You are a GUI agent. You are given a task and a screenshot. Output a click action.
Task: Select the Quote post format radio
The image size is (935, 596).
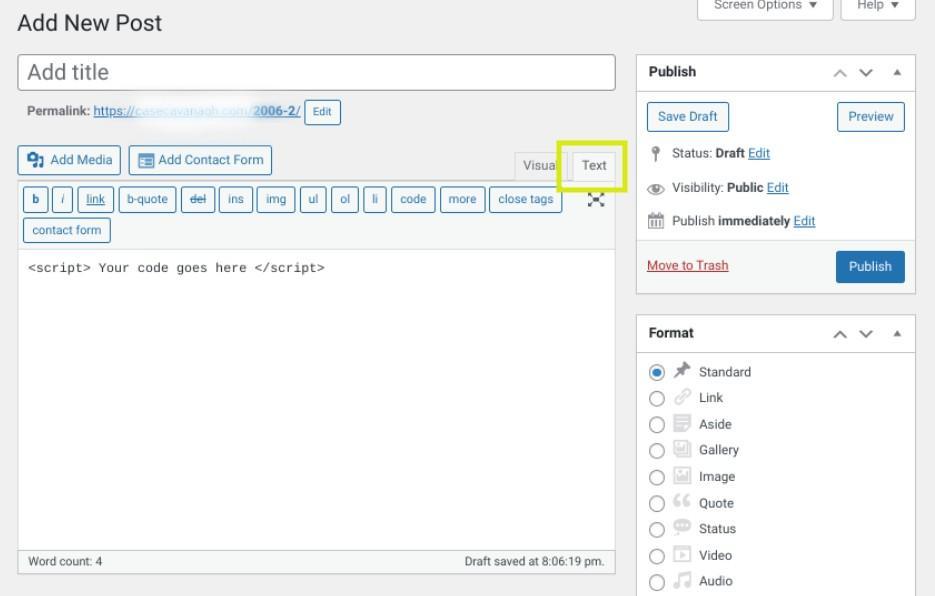pos(657,504)
